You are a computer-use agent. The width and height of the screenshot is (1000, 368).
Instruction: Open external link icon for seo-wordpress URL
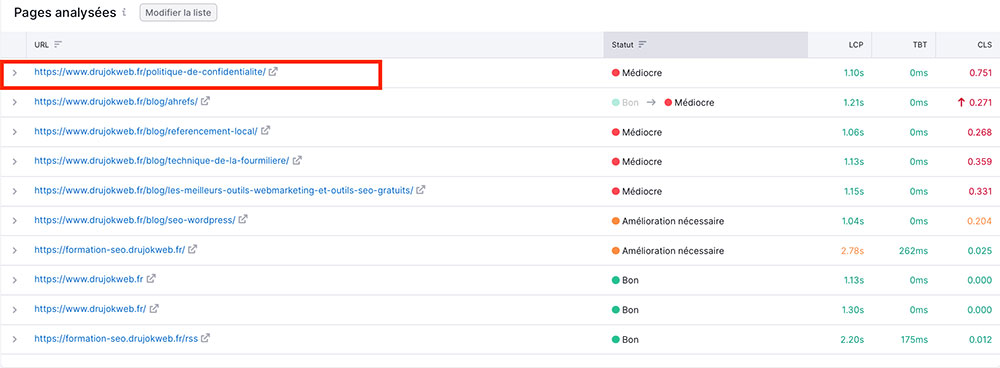click(x=243, y=219)
